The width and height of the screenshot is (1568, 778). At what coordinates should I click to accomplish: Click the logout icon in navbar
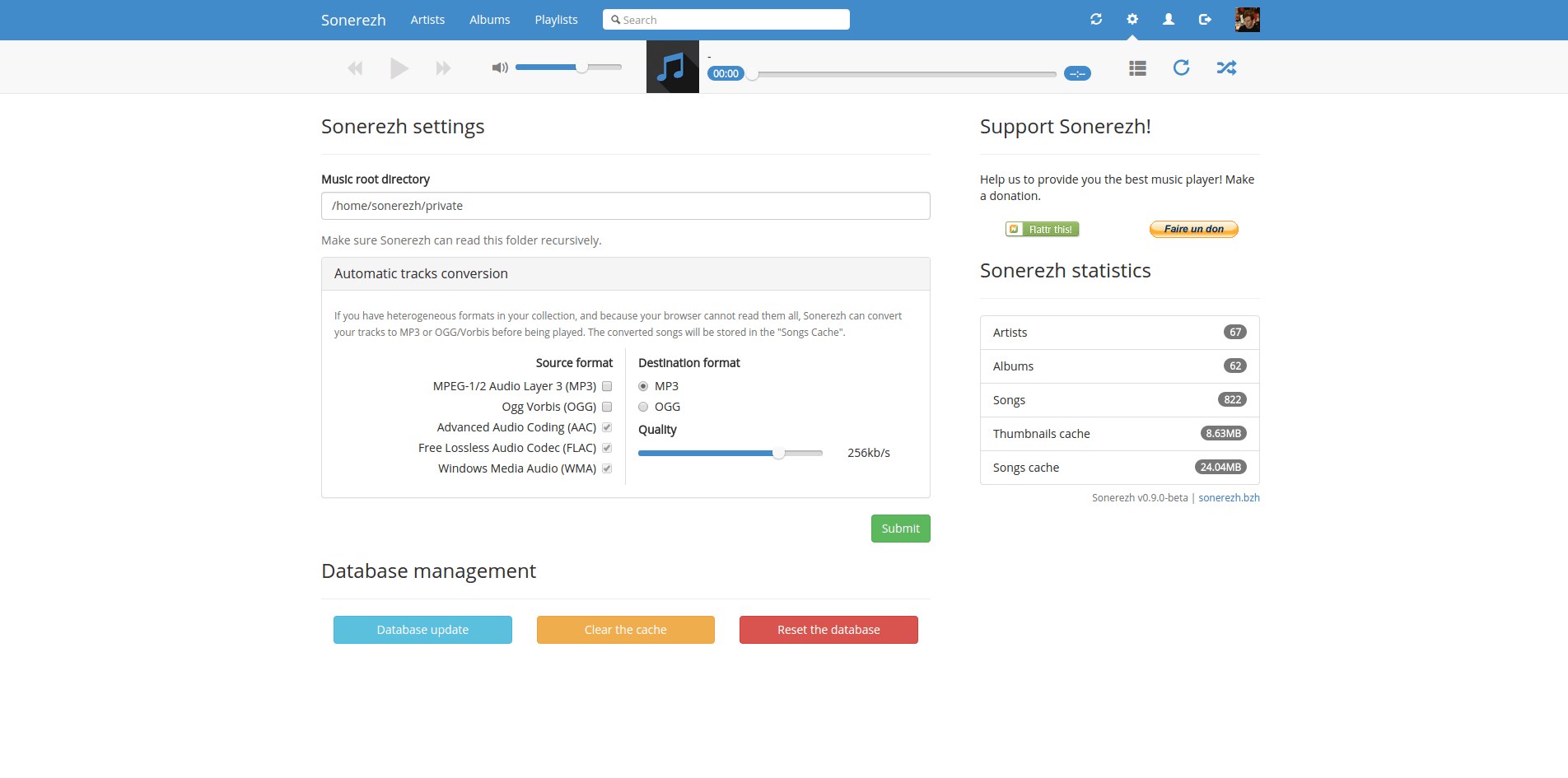(1205, 19)
